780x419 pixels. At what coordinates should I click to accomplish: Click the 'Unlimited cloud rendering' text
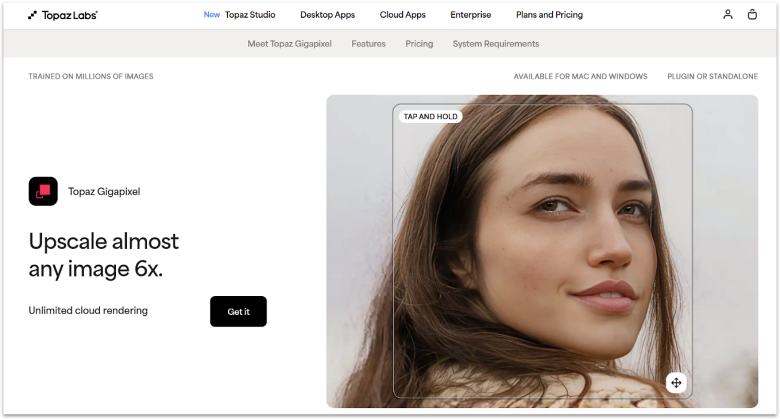(88, 311)
